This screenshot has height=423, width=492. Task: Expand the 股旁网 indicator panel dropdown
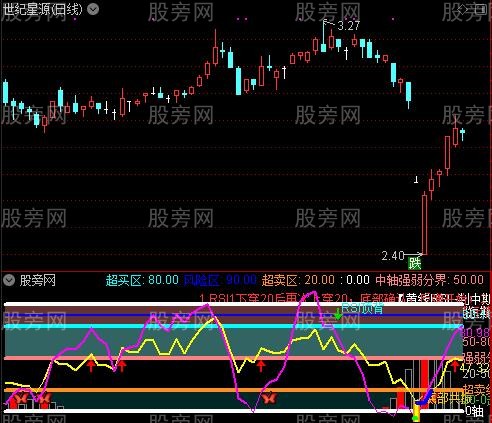[x=9, y=280]
